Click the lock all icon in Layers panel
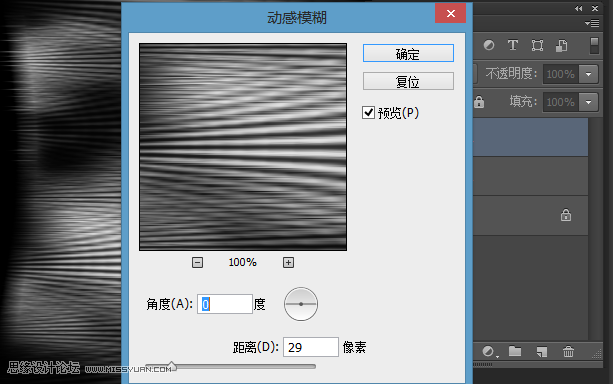The width and height of the screenshot is (613, 384). 479,102
